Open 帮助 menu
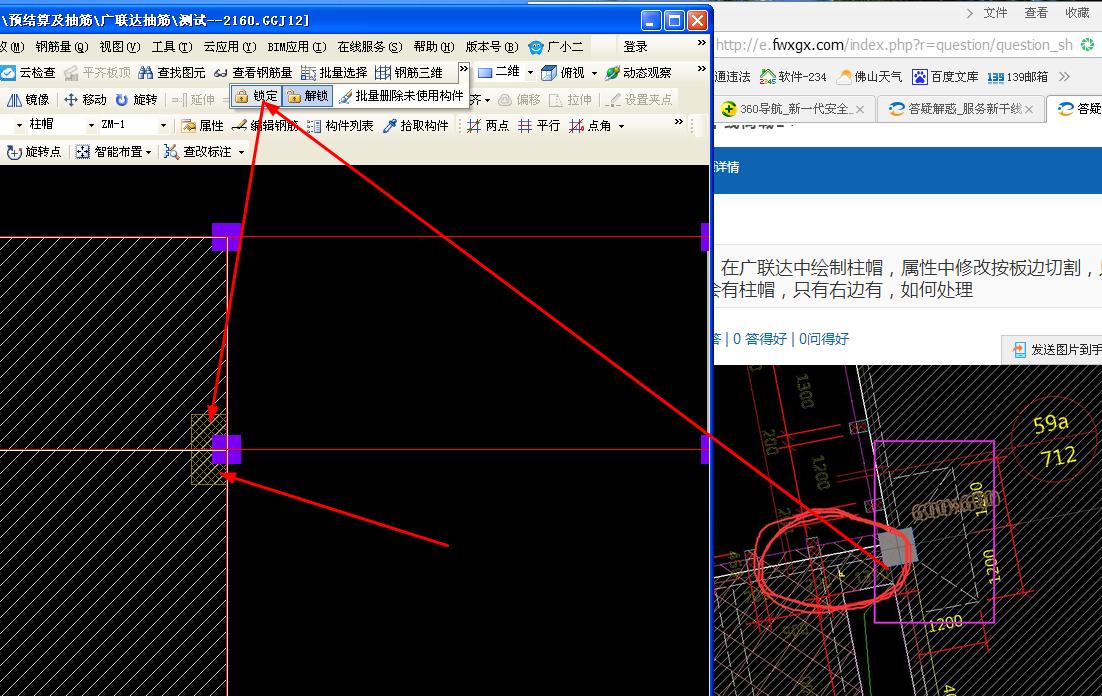Image resolution: width=1102 pixels, height=696 pixels. pyautogui.click(x=434, y=46)
